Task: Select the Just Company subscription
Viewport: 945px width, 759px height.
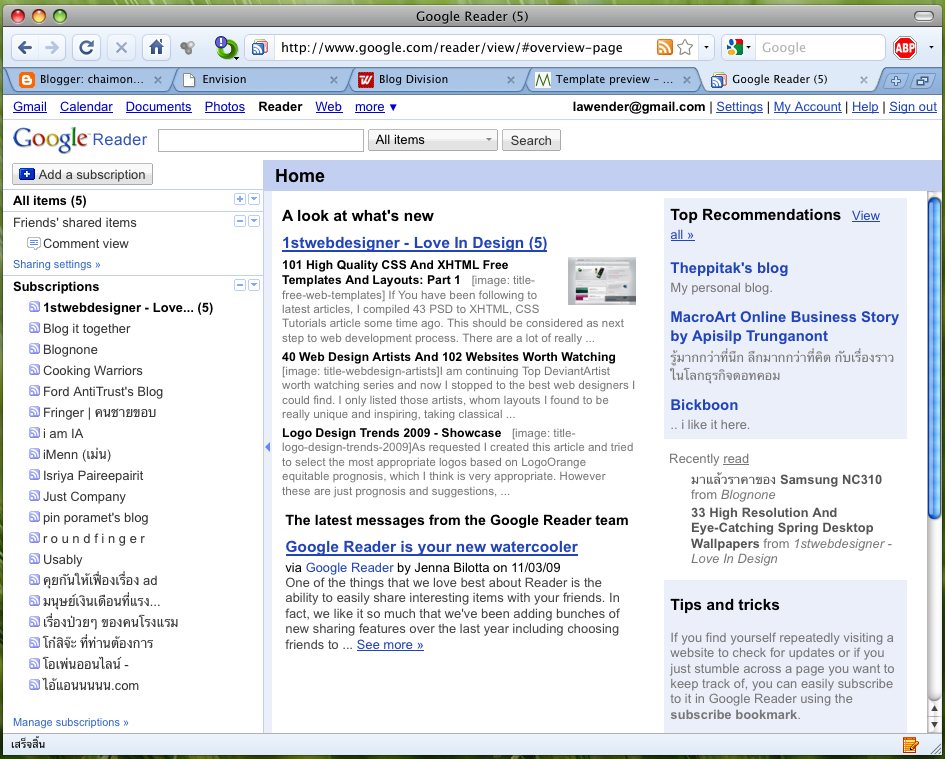Action: pos(84,496)
